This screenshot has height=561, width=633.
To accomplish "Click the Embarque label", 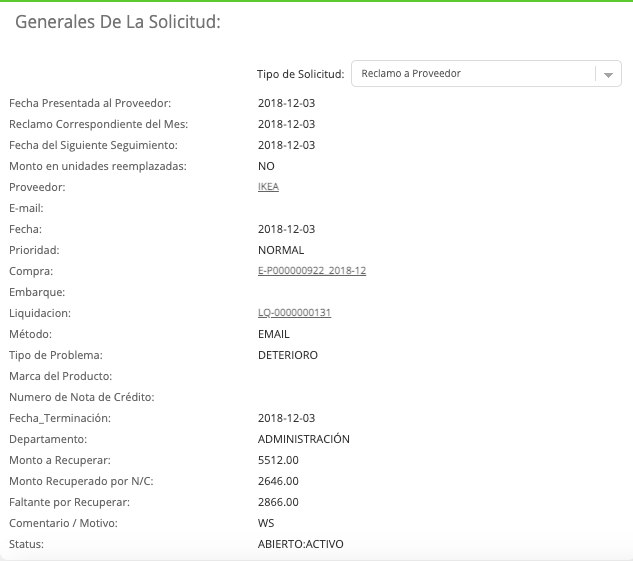I will click(x=37, y=292).
